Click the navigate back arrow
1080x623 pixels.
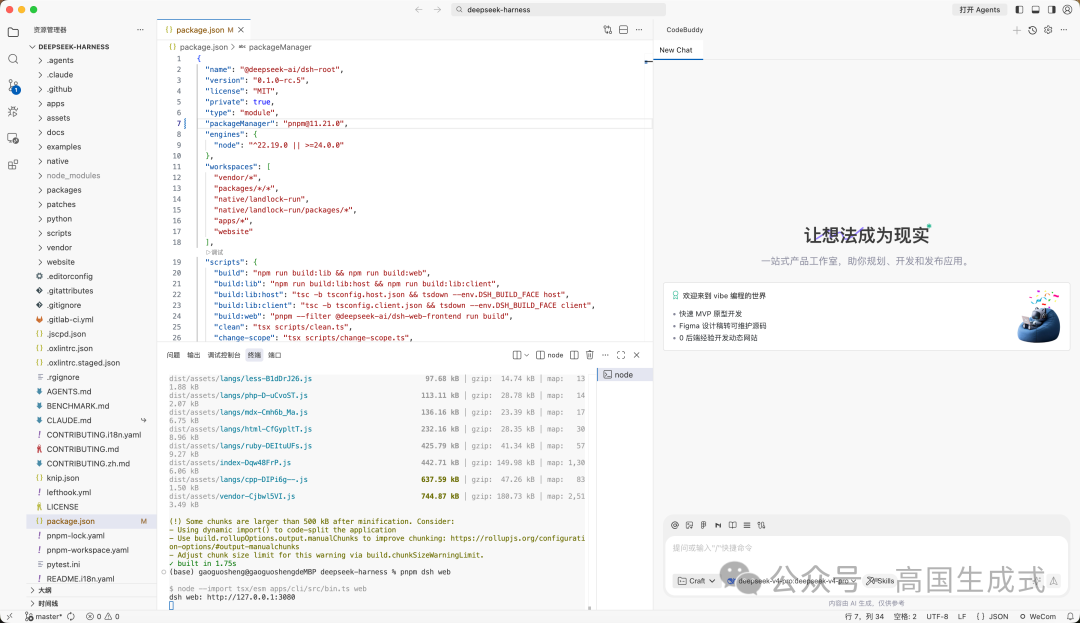(x=419, y=10)
